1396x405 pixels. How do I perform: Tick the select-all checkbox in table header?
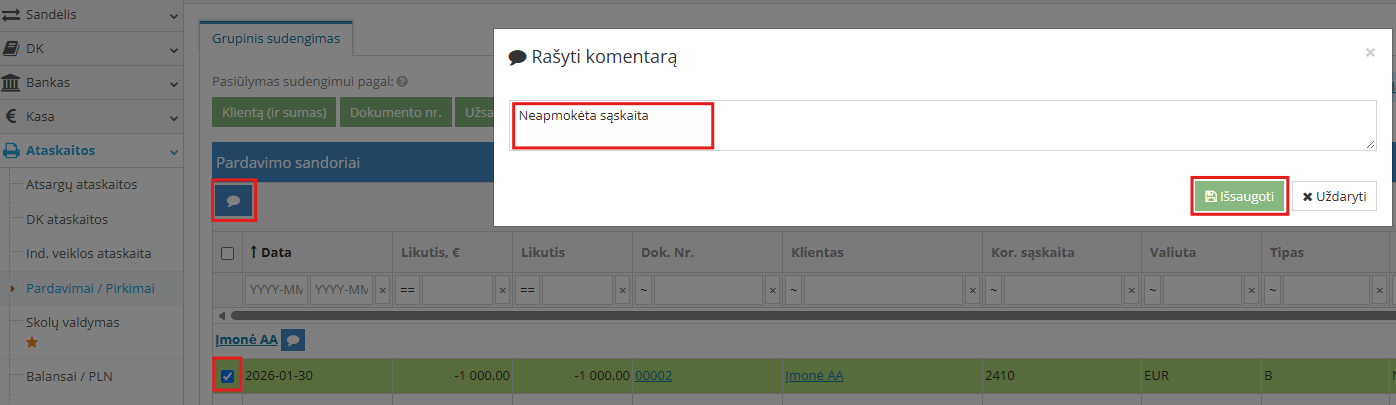pos(227,253)
